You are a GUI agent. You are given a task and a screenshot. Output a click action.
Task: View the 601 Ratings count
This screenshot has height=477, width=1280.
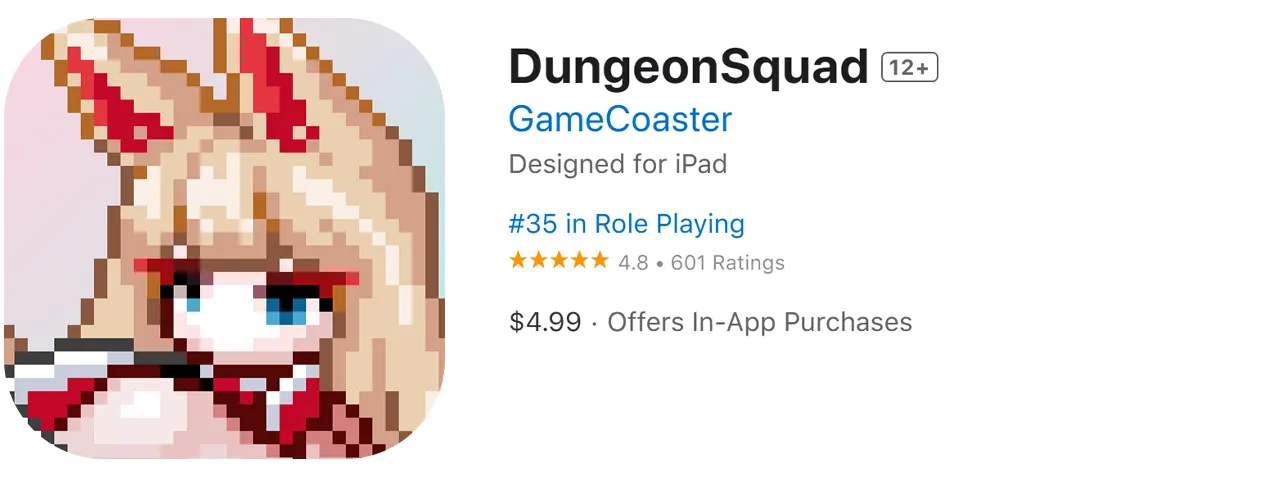tap(728, 263)
